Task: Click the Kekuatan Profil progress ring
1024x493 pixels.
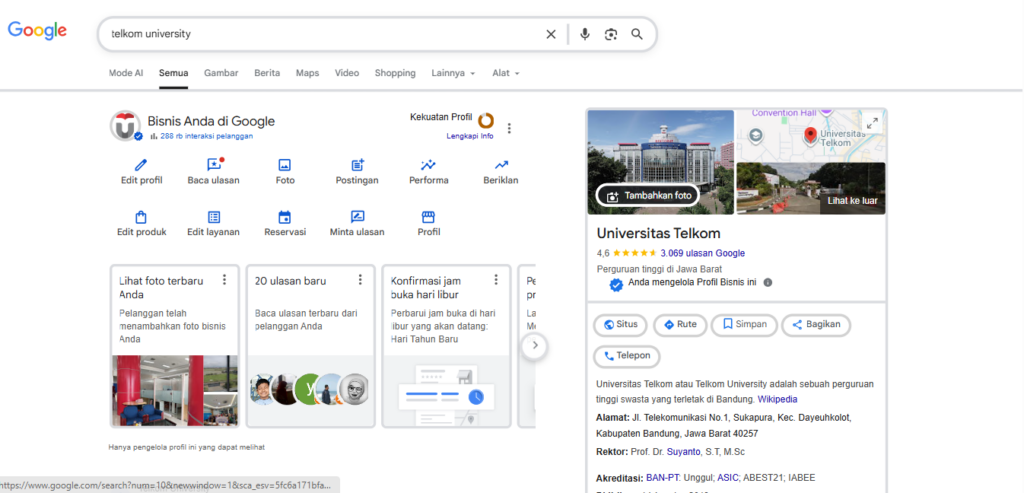Action: tap(486, 120)
